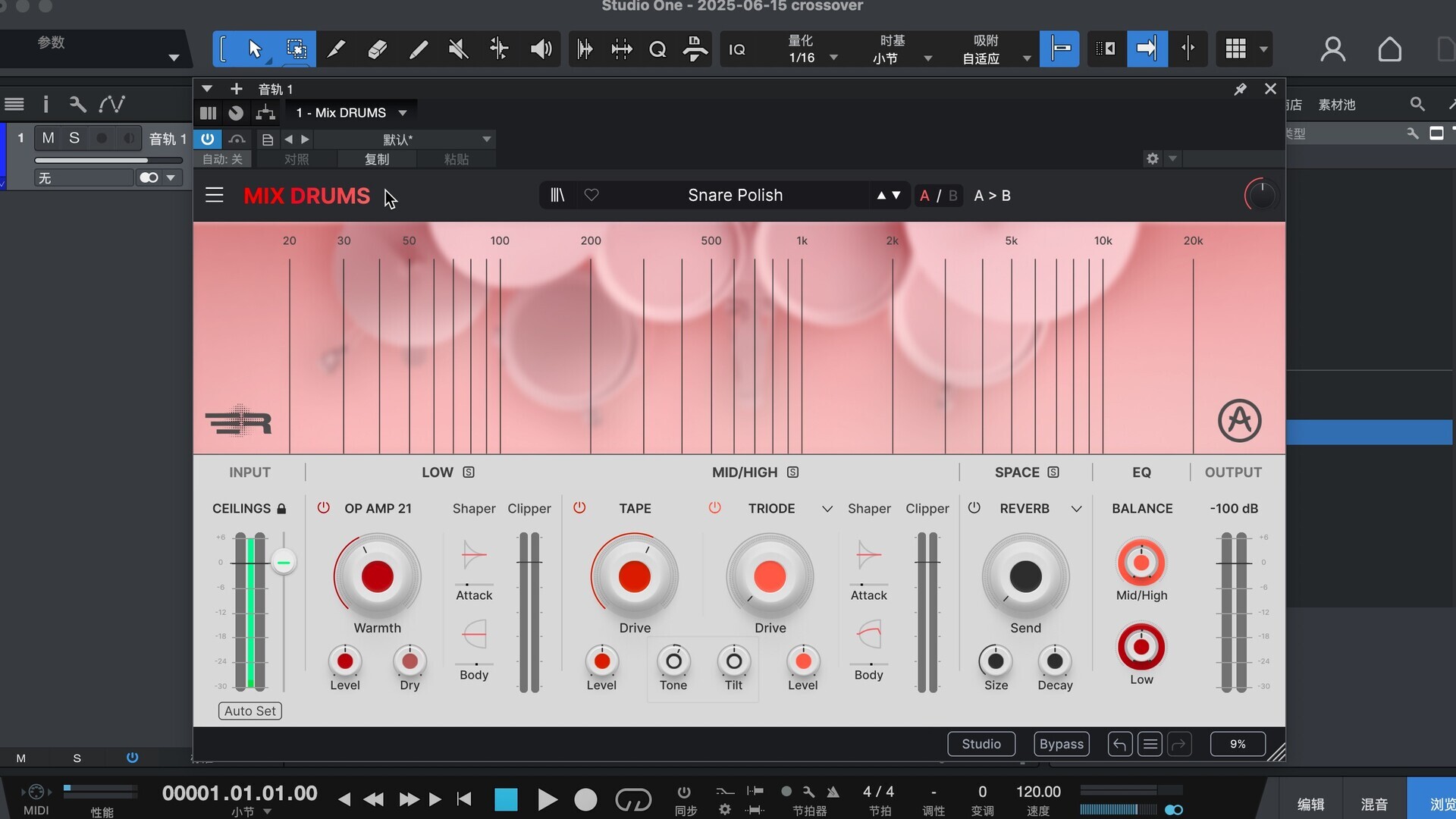Toggle TRIODE module power button
This screenshot has width=1456, height=819.
coord(714,507)
